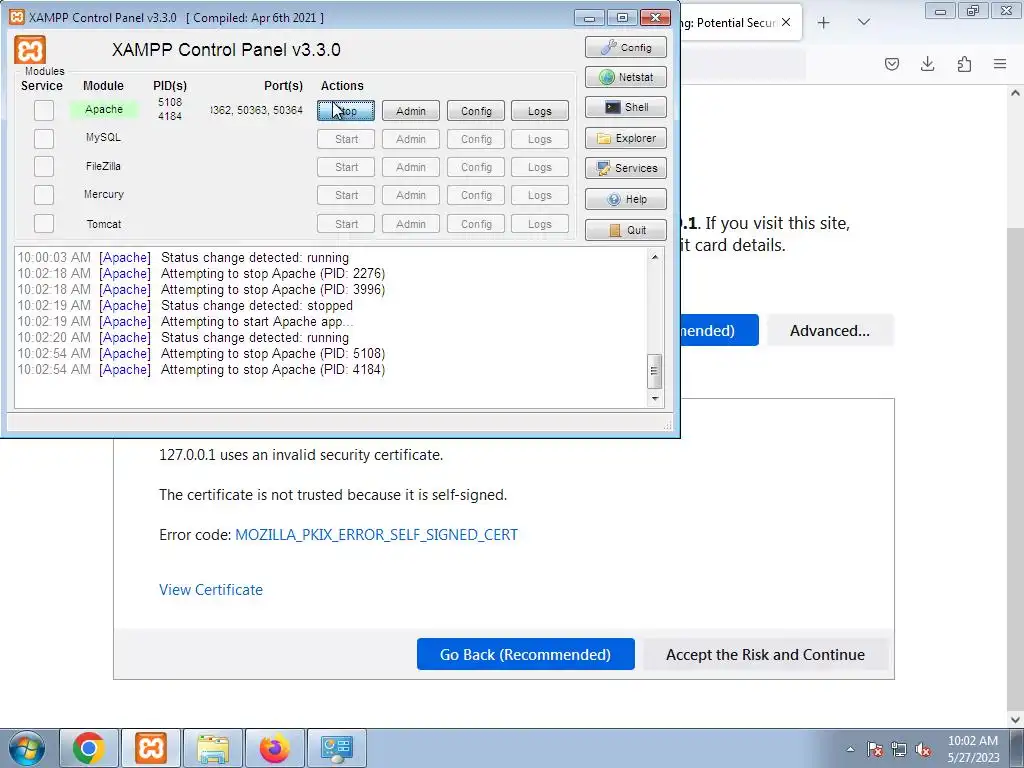Open the Services button
The height and width of the screenshot is (768, 1024).
click(626, 168)
